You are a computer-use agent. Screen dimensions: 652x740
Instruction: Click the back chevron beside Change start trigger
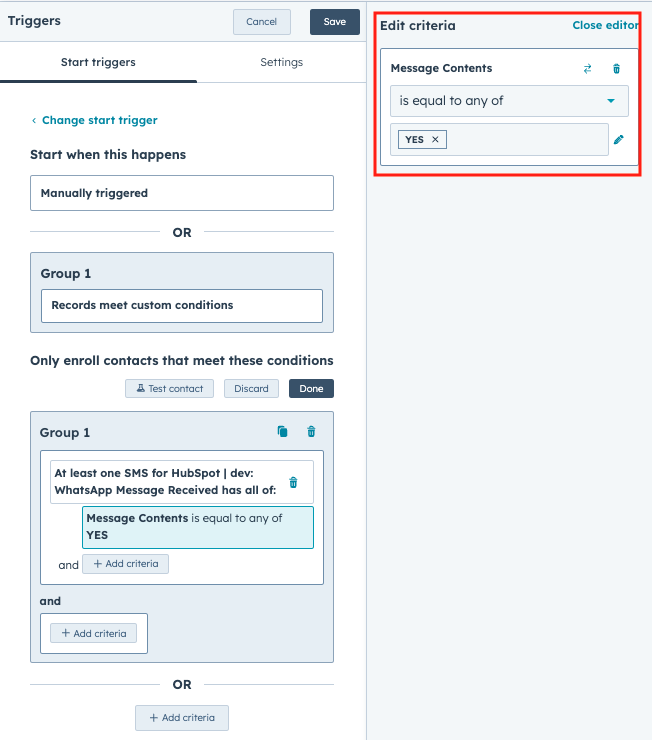34,121
